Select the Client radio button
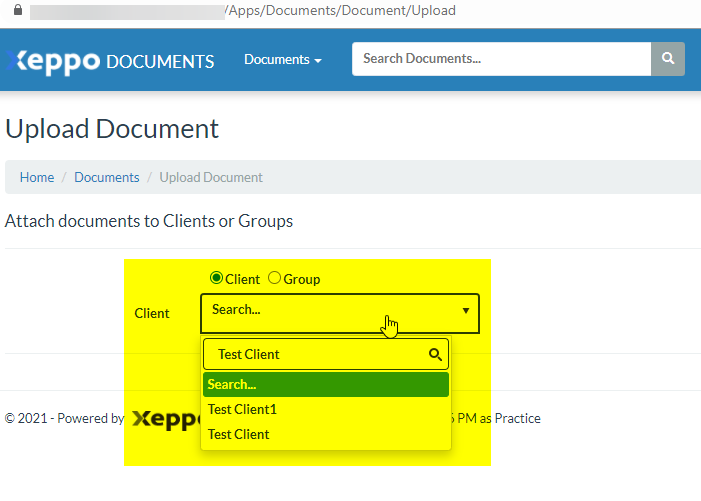The width and height of the screenshot is (701, 501). coord(216,279)
